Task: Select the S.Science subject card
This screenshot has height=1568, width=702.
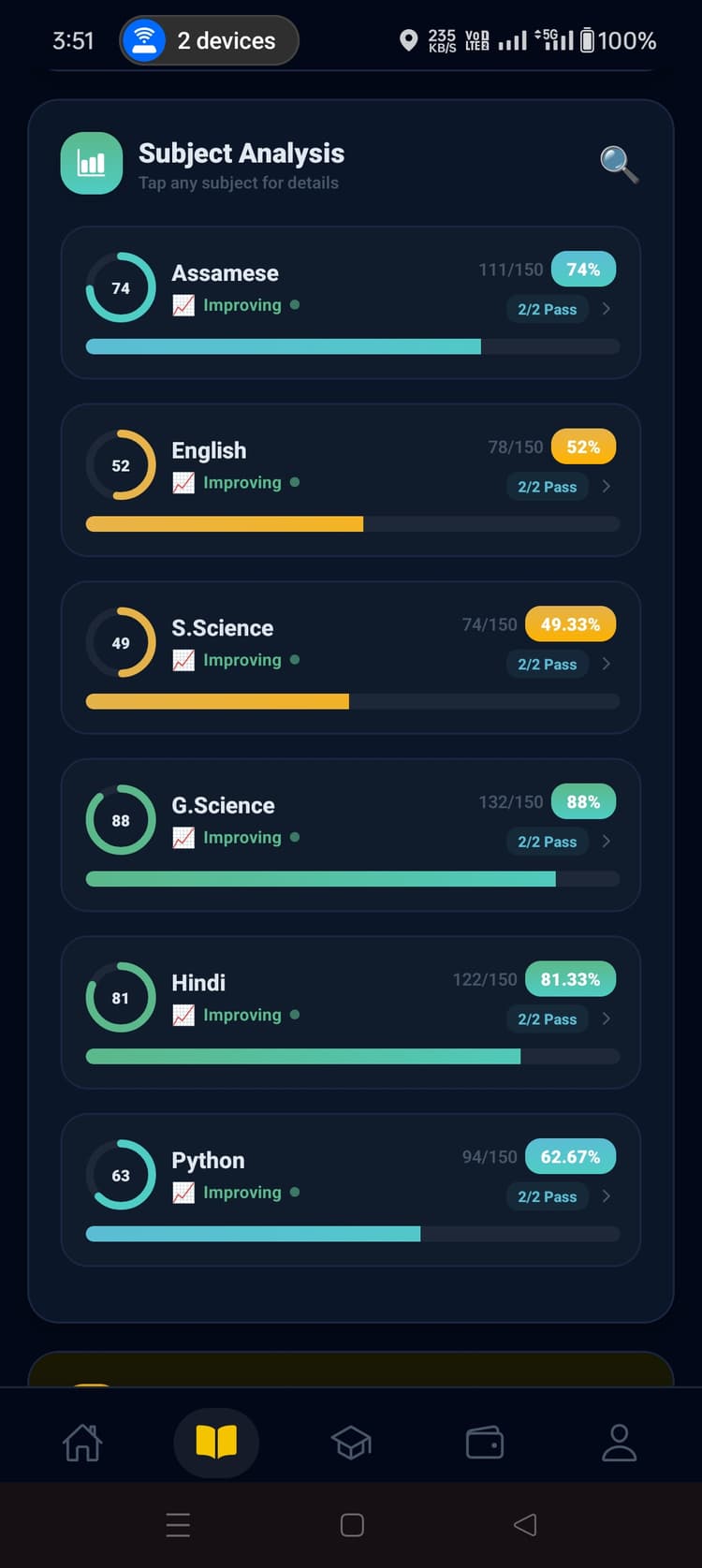Action: pos(351,655)
